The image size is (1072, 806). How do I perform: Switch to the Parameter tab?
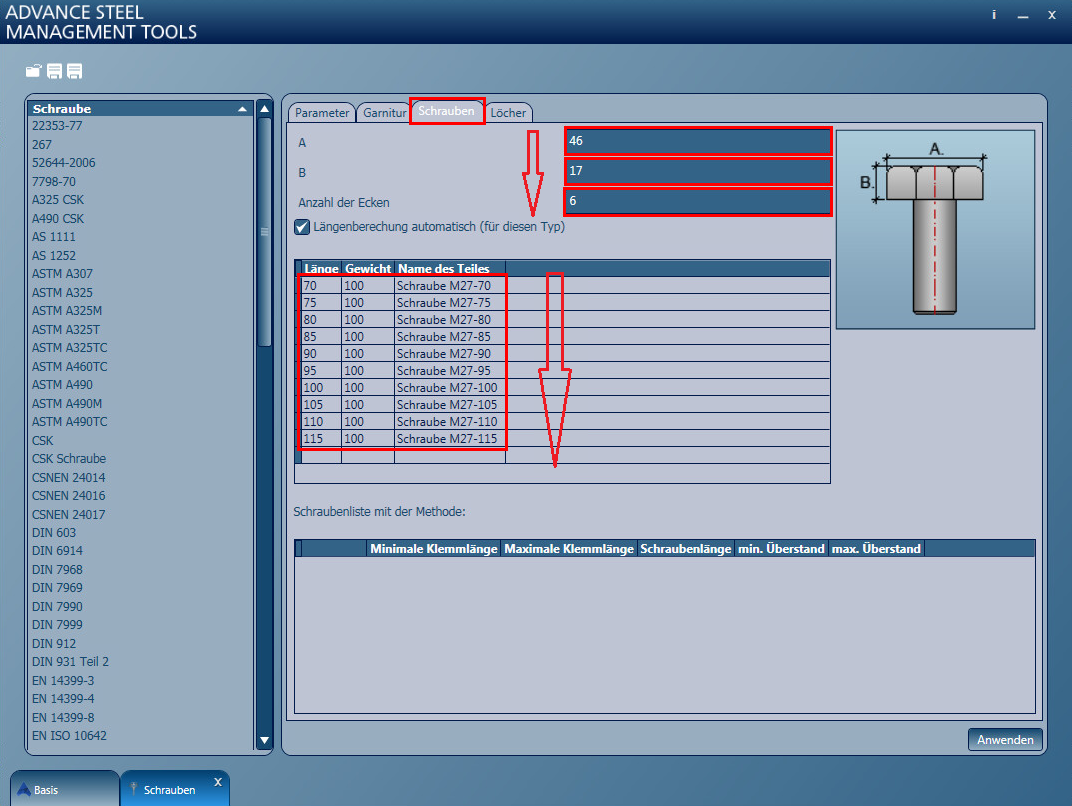click(x=322, y=113)
